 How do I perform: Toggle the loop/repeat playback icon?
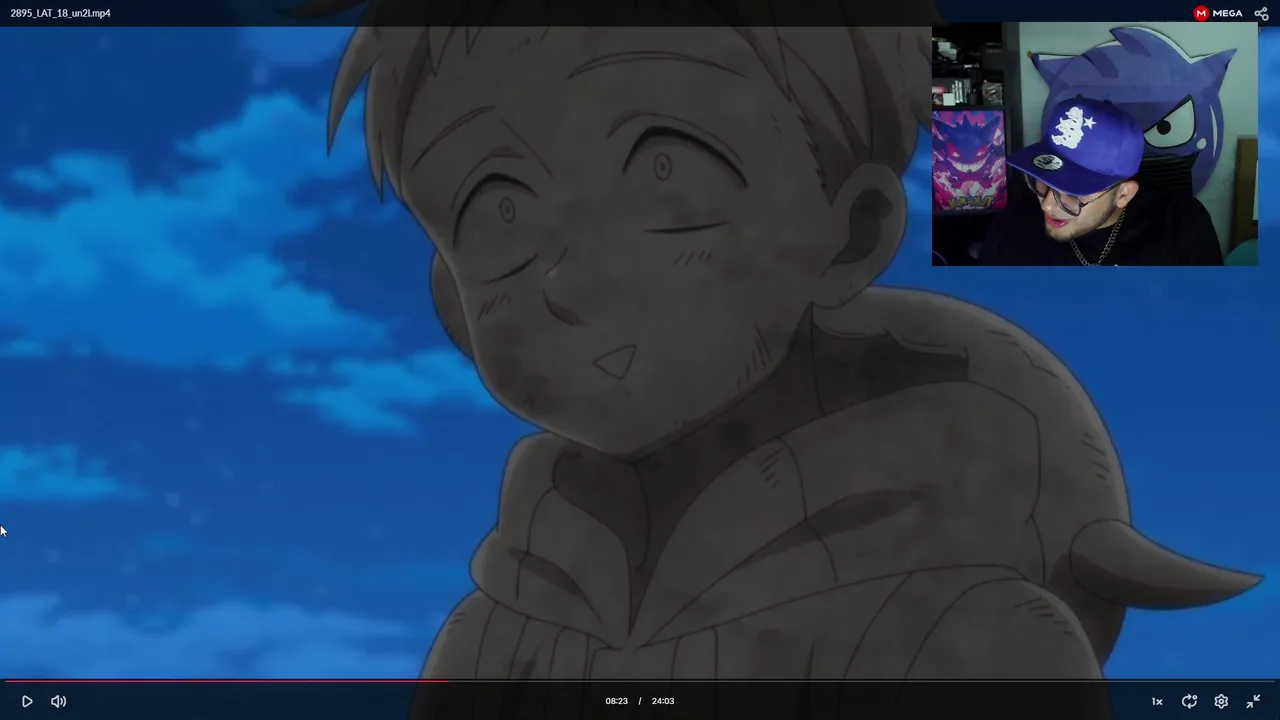[1189, 701]
